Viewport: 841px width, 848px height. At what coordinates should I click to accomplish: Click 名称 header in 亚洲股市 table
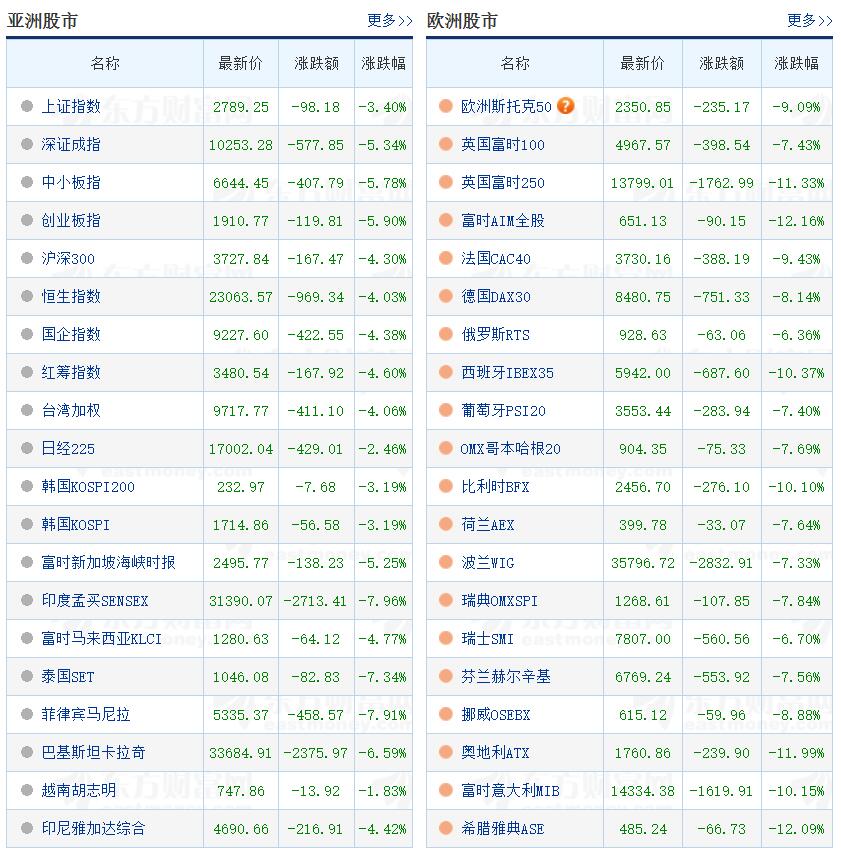(x=105, y=63)
